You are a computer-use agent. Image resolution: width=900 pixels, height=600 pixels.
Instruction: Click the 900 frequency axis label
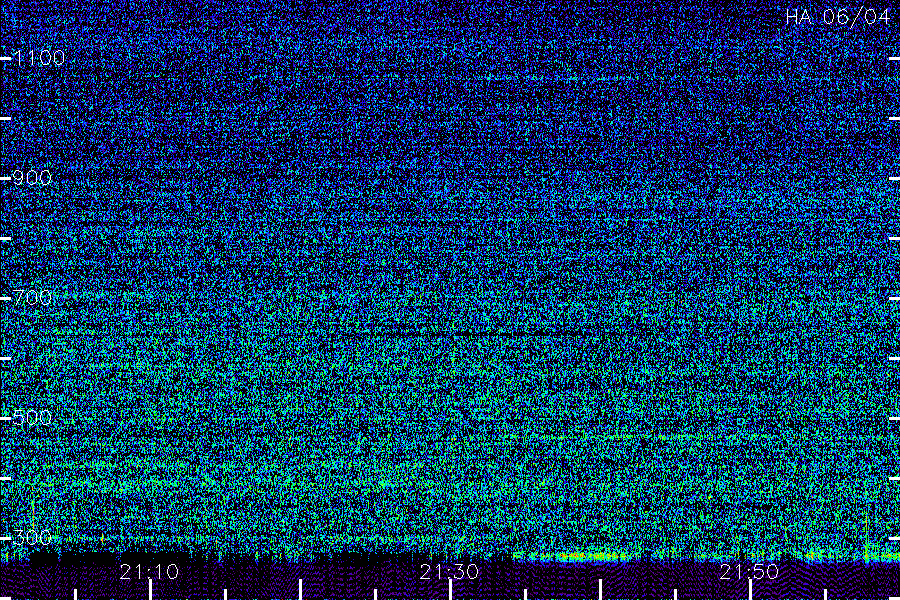(32, 178)
